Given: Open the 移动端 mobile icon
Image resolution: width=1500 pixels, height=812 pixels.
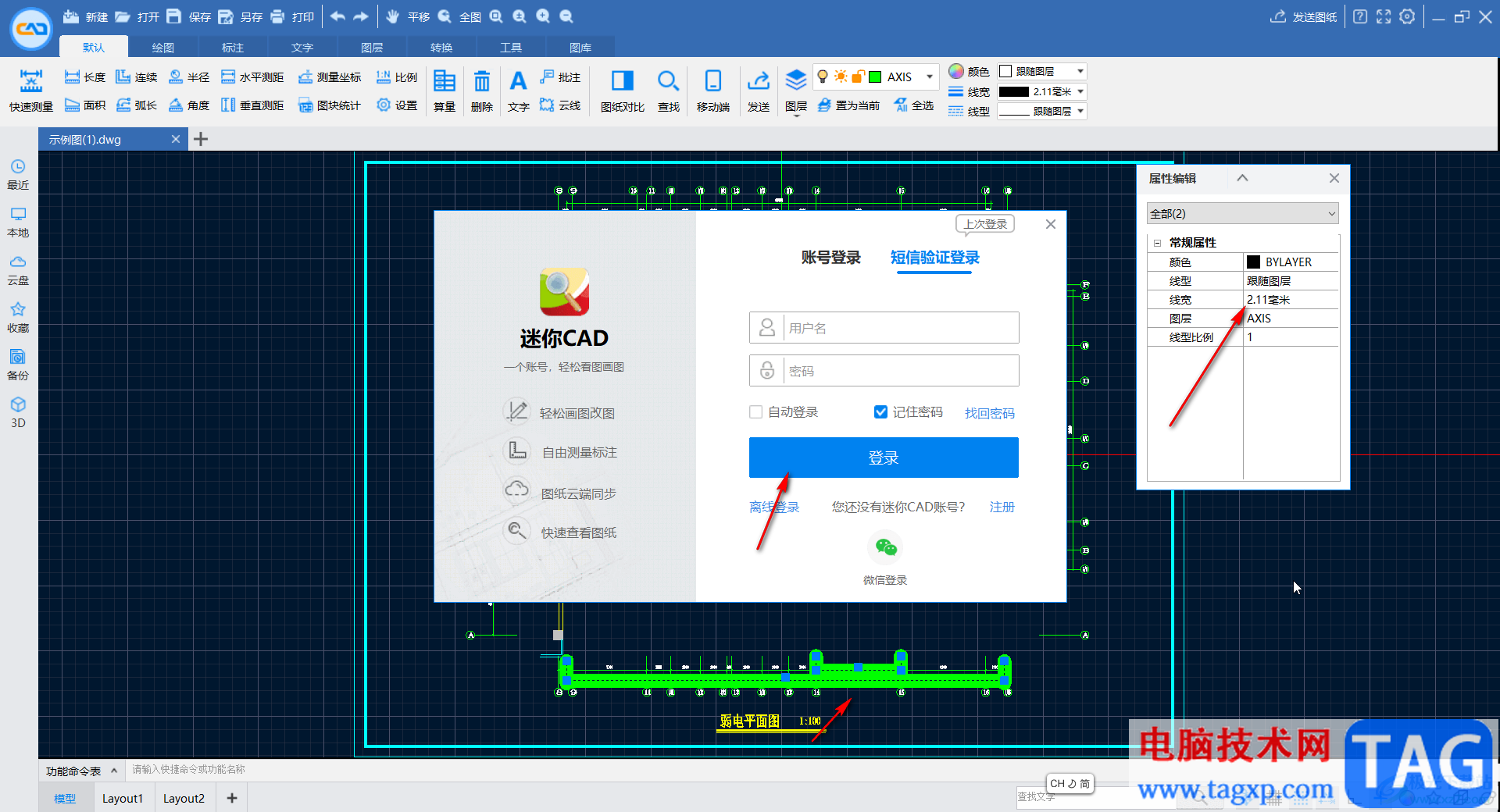Looking at the screenshot, I should (713, 91).
